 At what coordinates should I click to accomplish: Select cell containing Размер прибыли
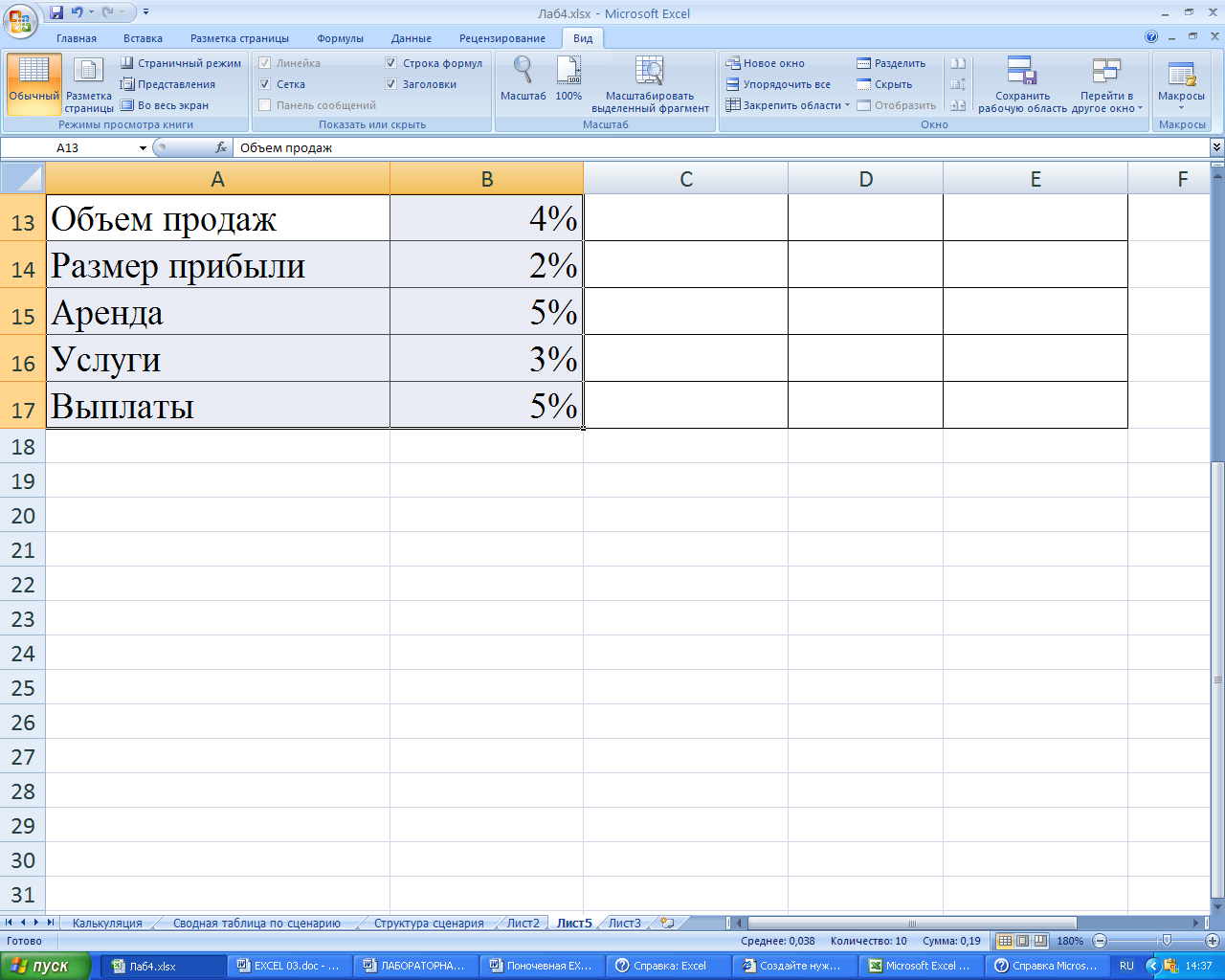tap(218, 265)
